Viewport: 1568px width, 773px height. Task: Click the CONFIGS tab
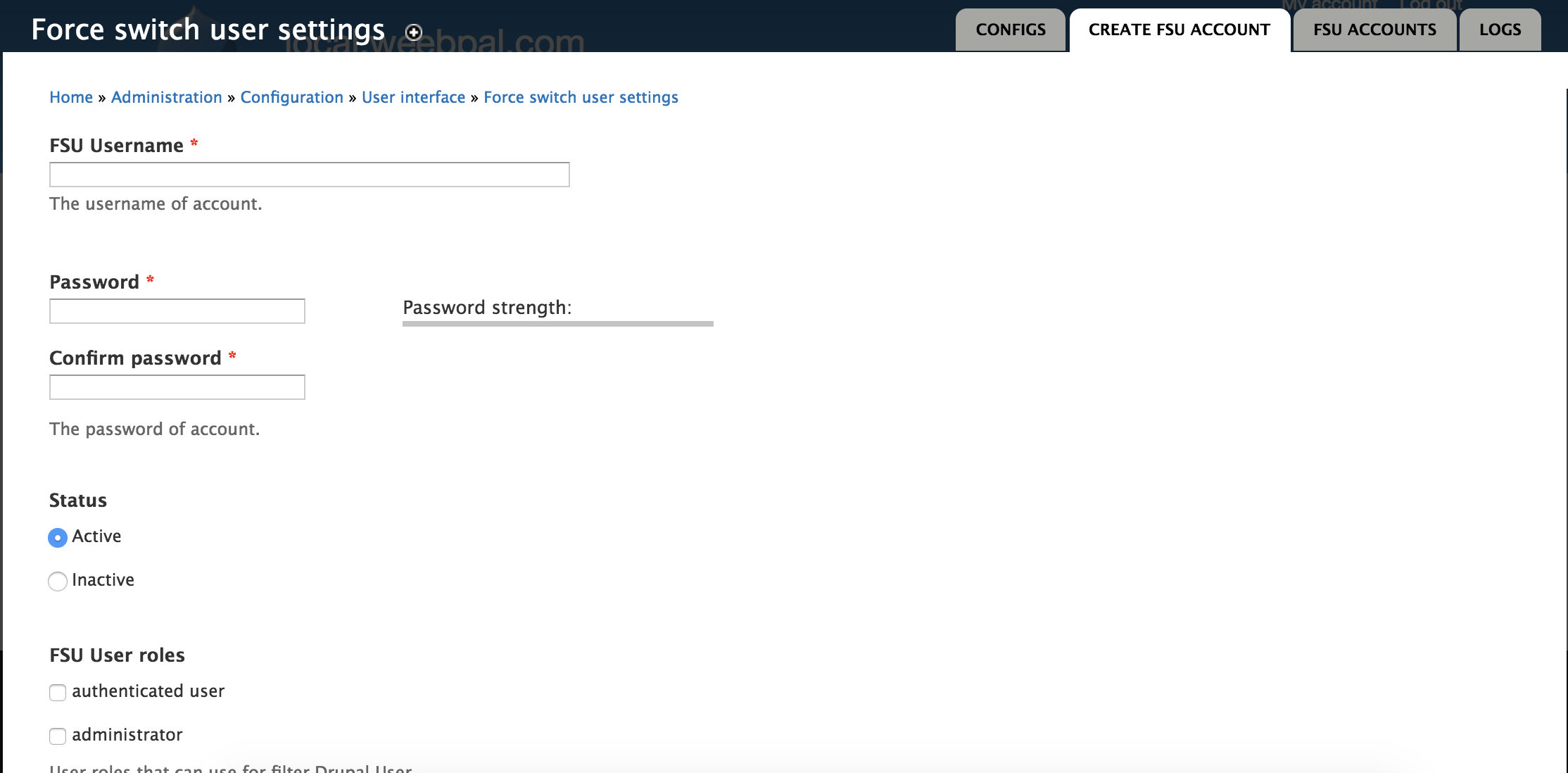[1011, 30]
